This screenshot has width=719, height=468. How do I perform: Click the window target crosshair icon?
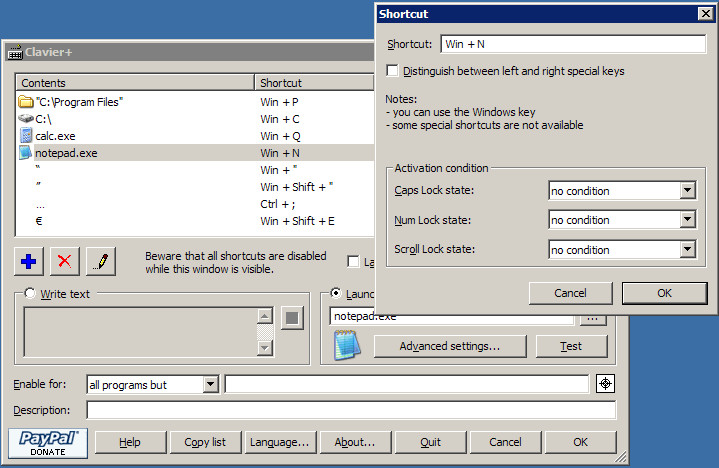[x=605, y=384]
